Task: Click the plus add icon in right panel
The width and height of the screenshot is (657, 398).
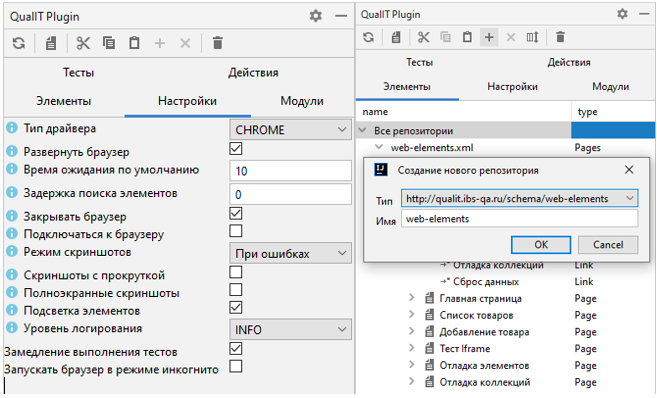Action: pyautogui.click(x=489, y=37)
